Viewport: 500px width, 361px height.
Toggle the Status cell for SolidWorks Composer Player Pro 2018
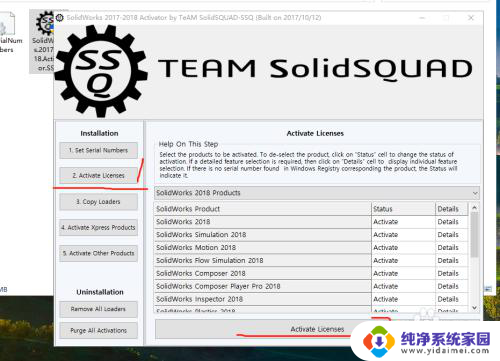pyautogui.click(x=403, y=286)
